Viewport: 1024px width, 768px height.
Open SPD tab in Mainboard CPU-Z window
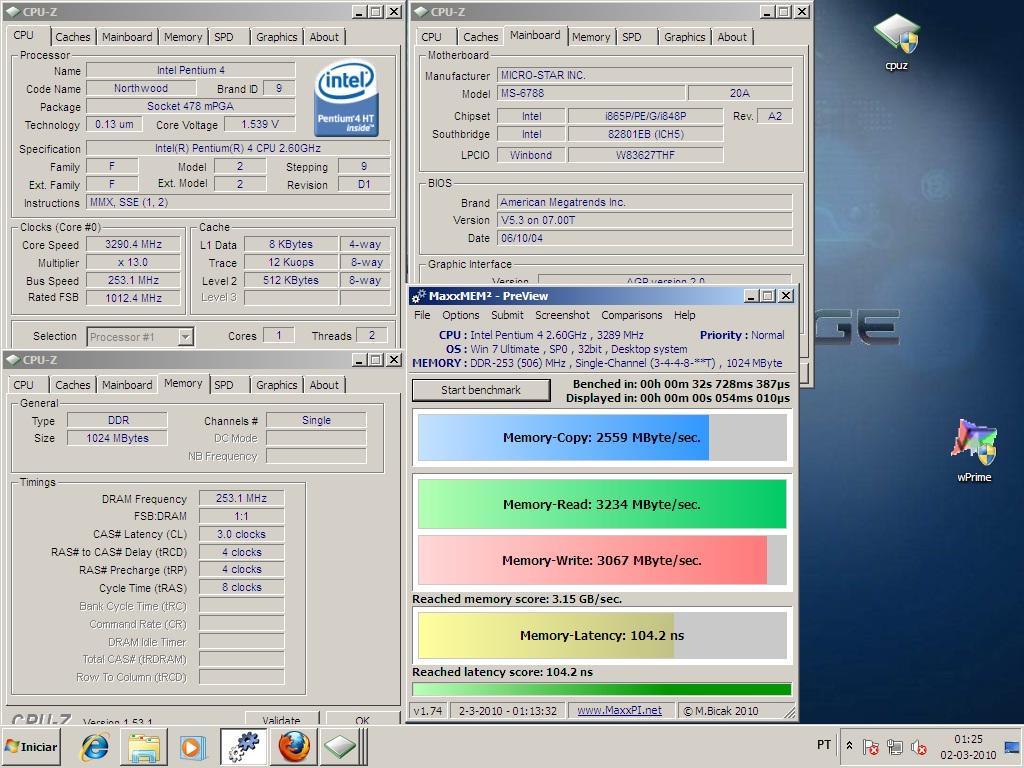point(632,37)
